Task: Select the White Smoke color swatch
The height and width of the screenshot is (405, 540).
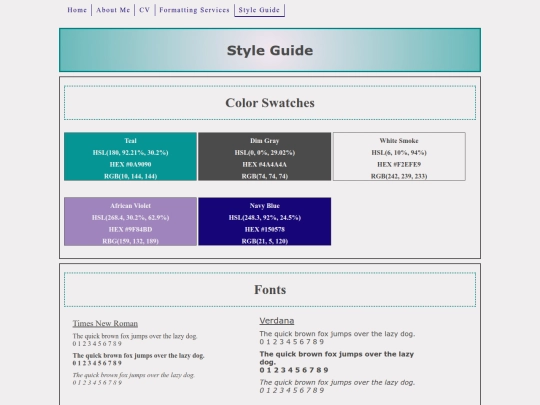Action: tap(399, 156)
